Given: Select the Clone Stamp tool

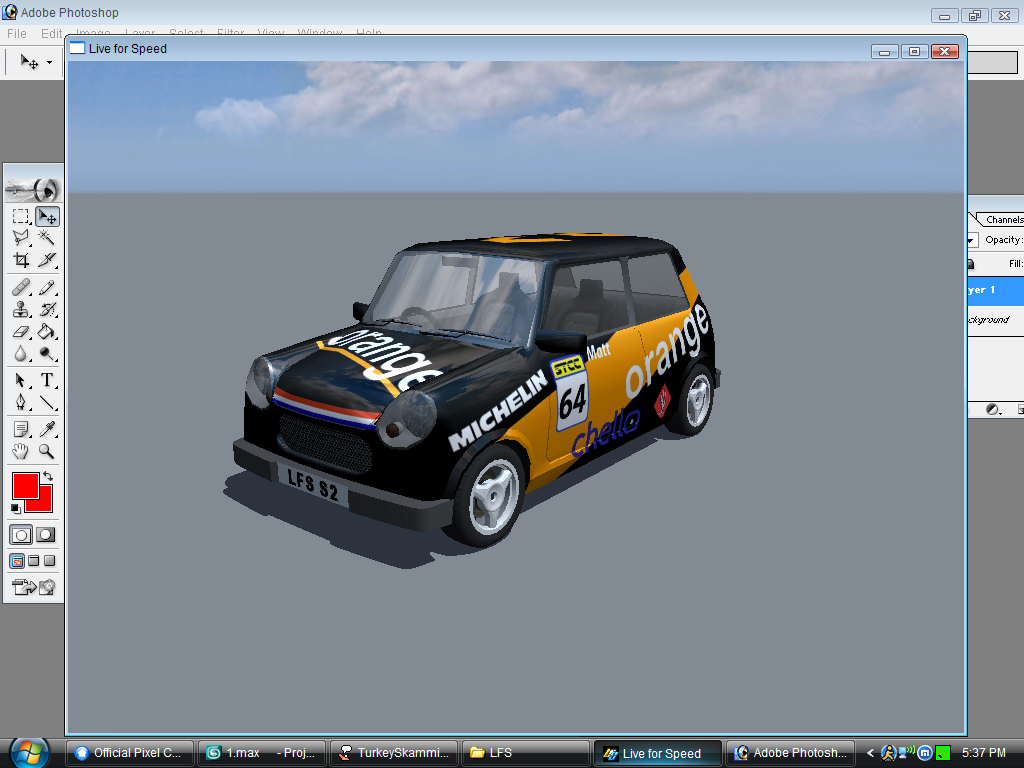Looking at the screenshot, I should pos(21,310).
